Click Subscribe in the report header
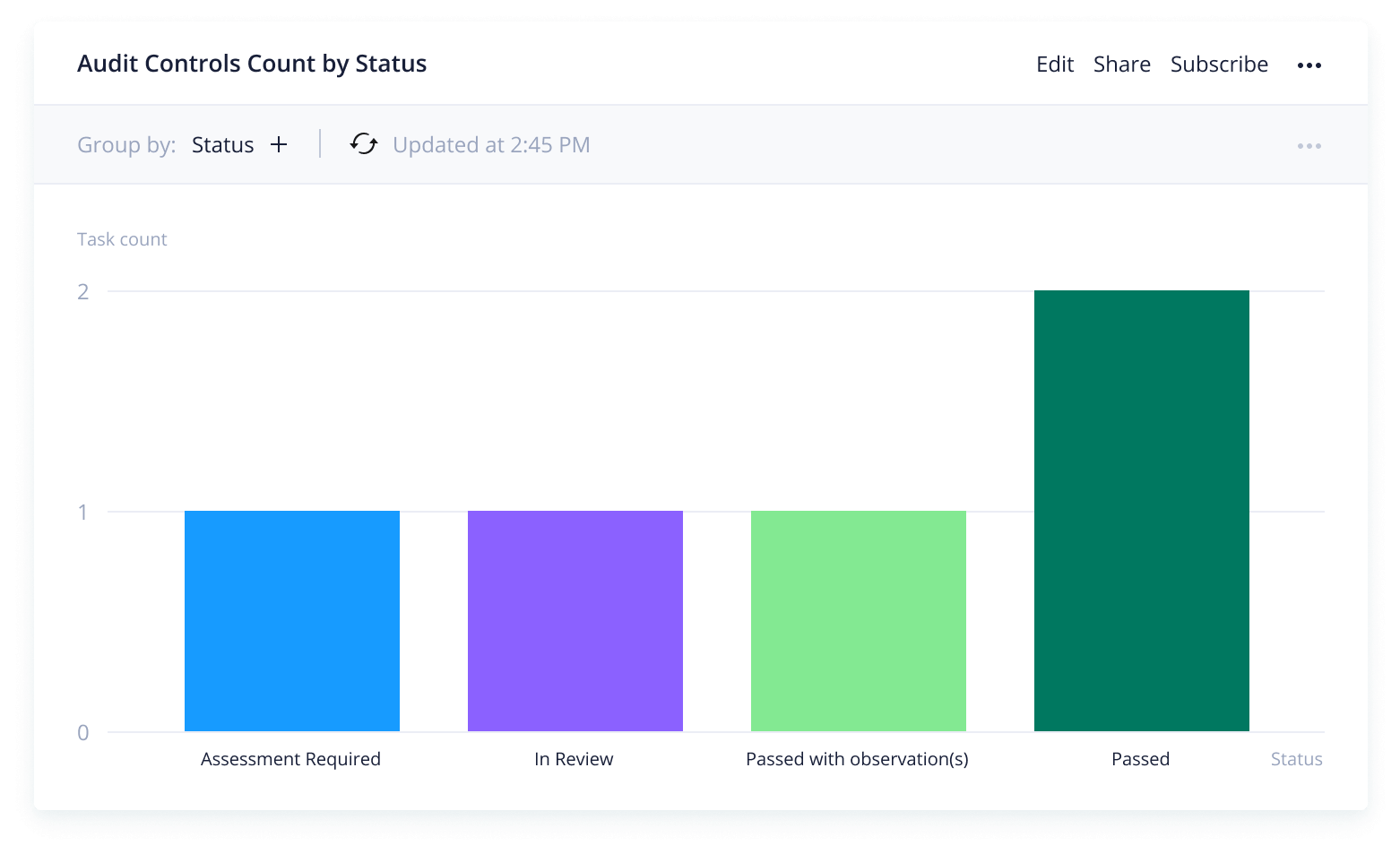 (1219, 65)
